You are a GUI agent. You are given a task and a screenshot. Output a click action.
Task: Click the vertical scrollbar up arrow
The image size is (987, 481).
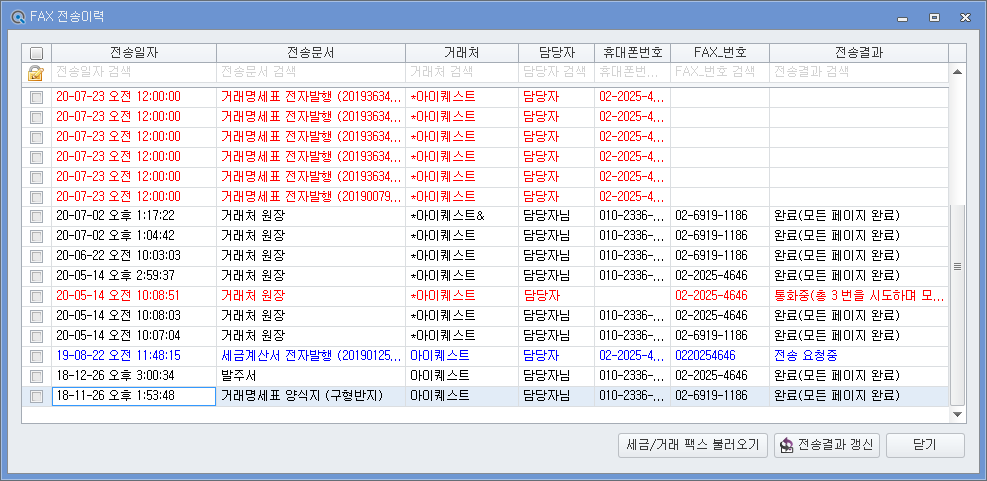coord(957,72)
